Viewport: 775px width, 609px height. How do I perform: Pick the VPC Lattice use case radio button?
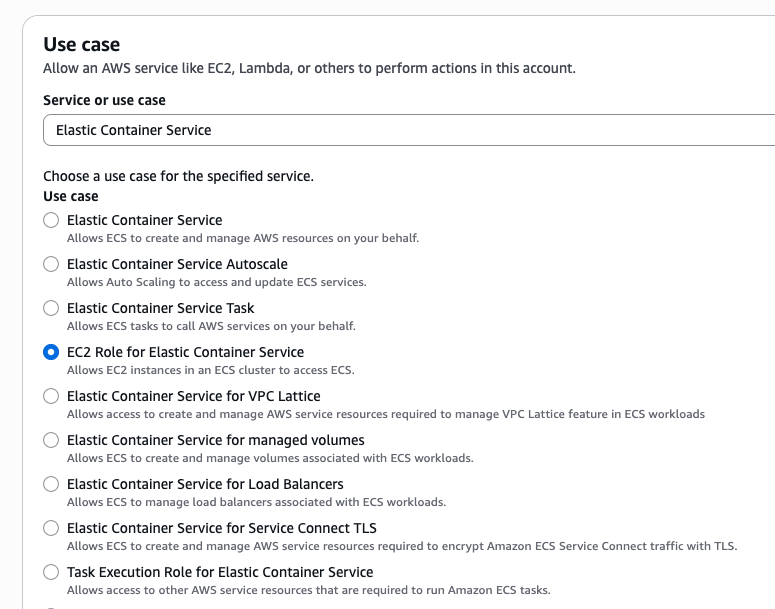pos(51,396)
